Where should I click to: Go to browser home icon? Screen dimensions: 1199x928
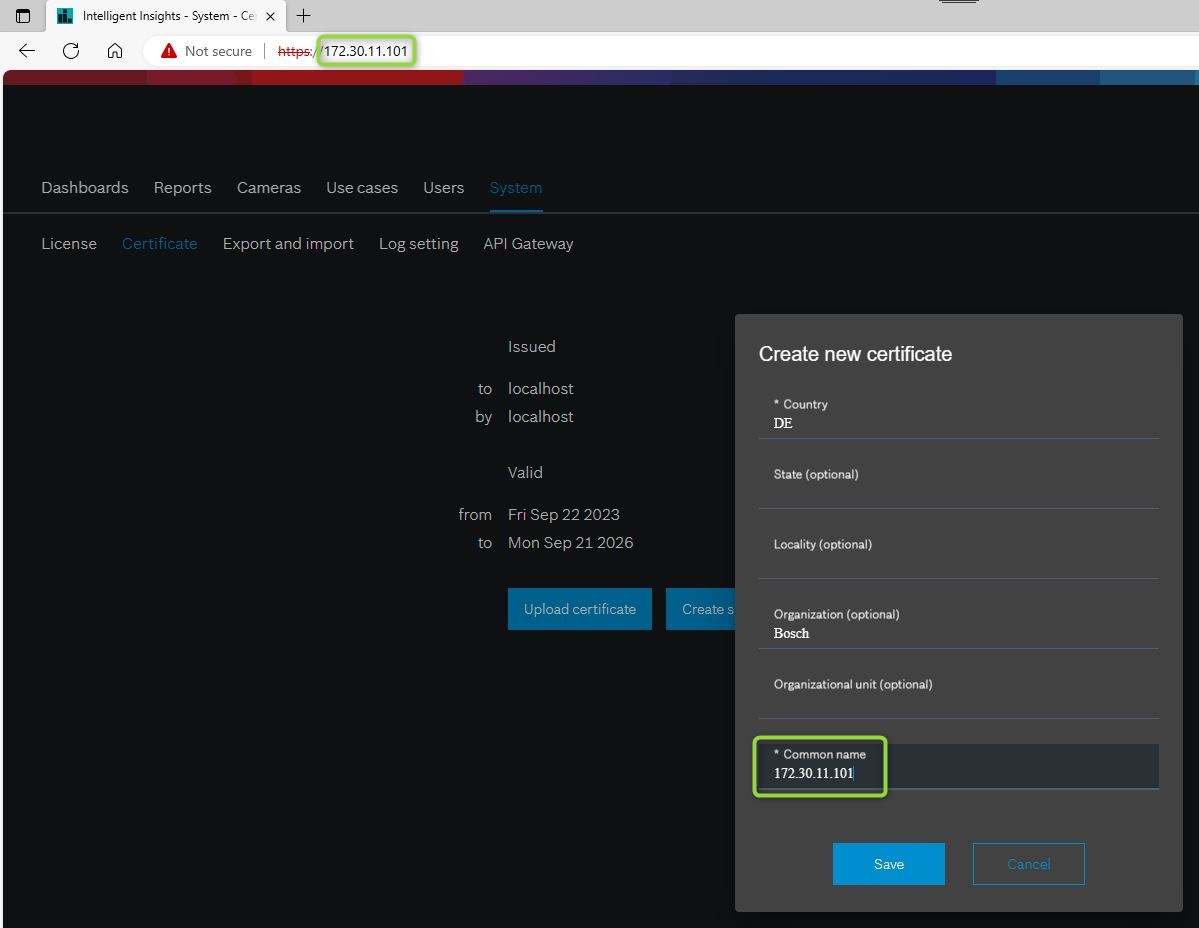point(115,51)
